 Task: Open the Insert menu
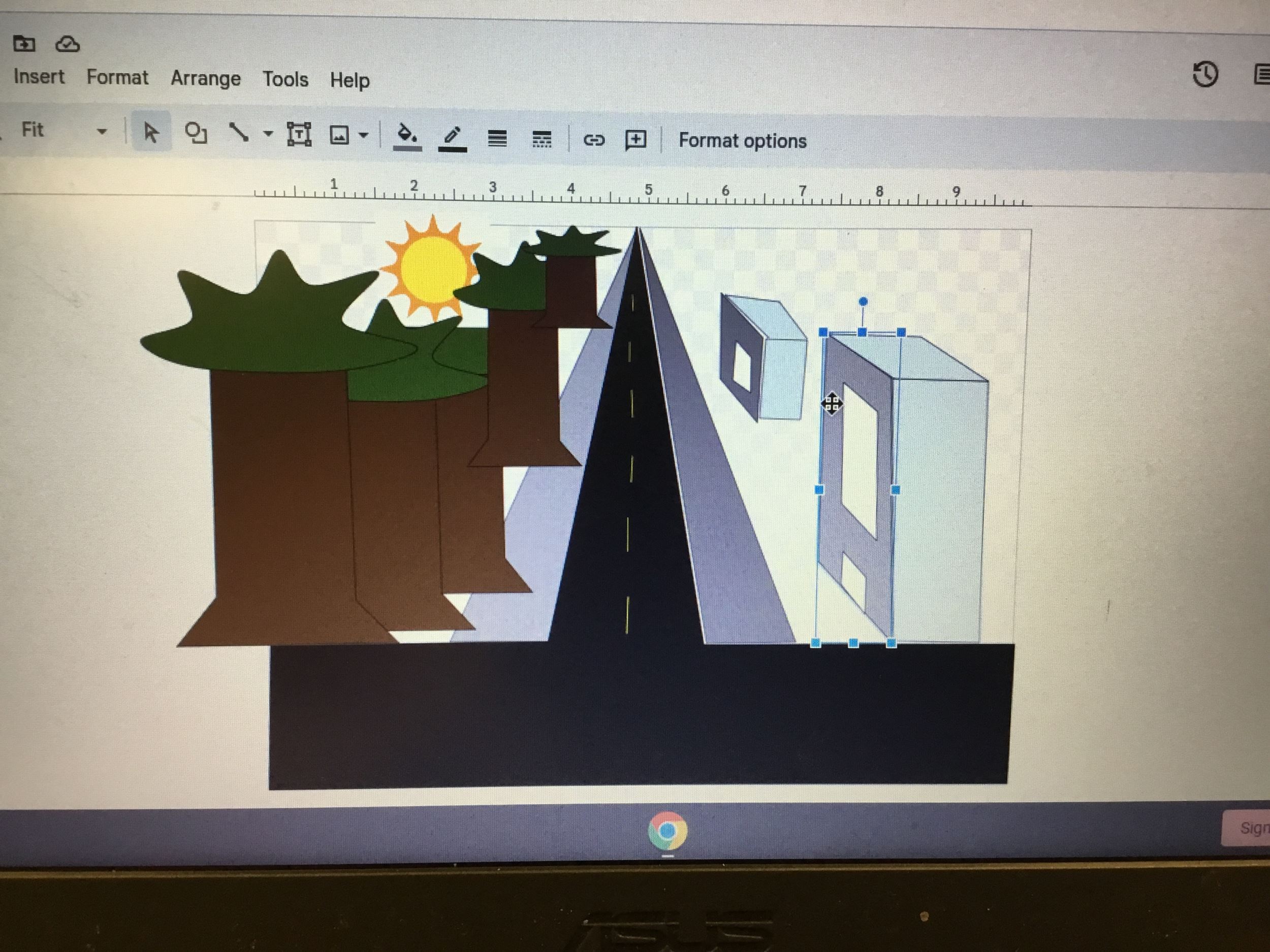(x=39, y=76)
